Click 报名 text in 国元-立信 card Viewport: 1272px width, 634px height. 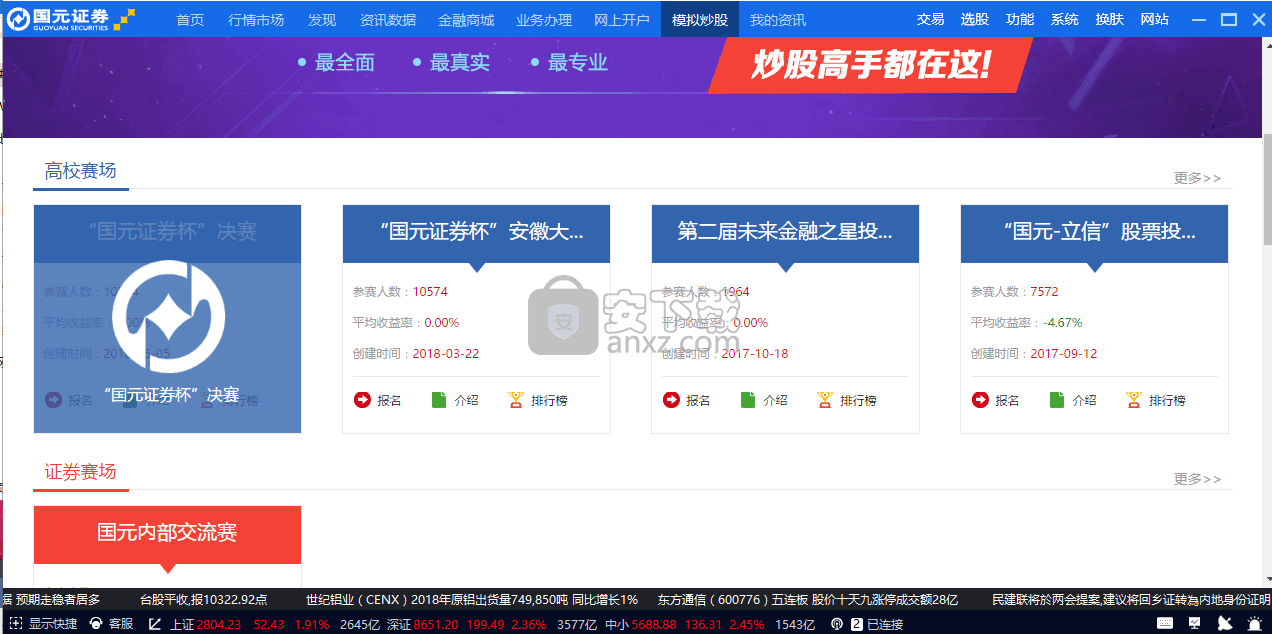click(x=1007, y=401)
